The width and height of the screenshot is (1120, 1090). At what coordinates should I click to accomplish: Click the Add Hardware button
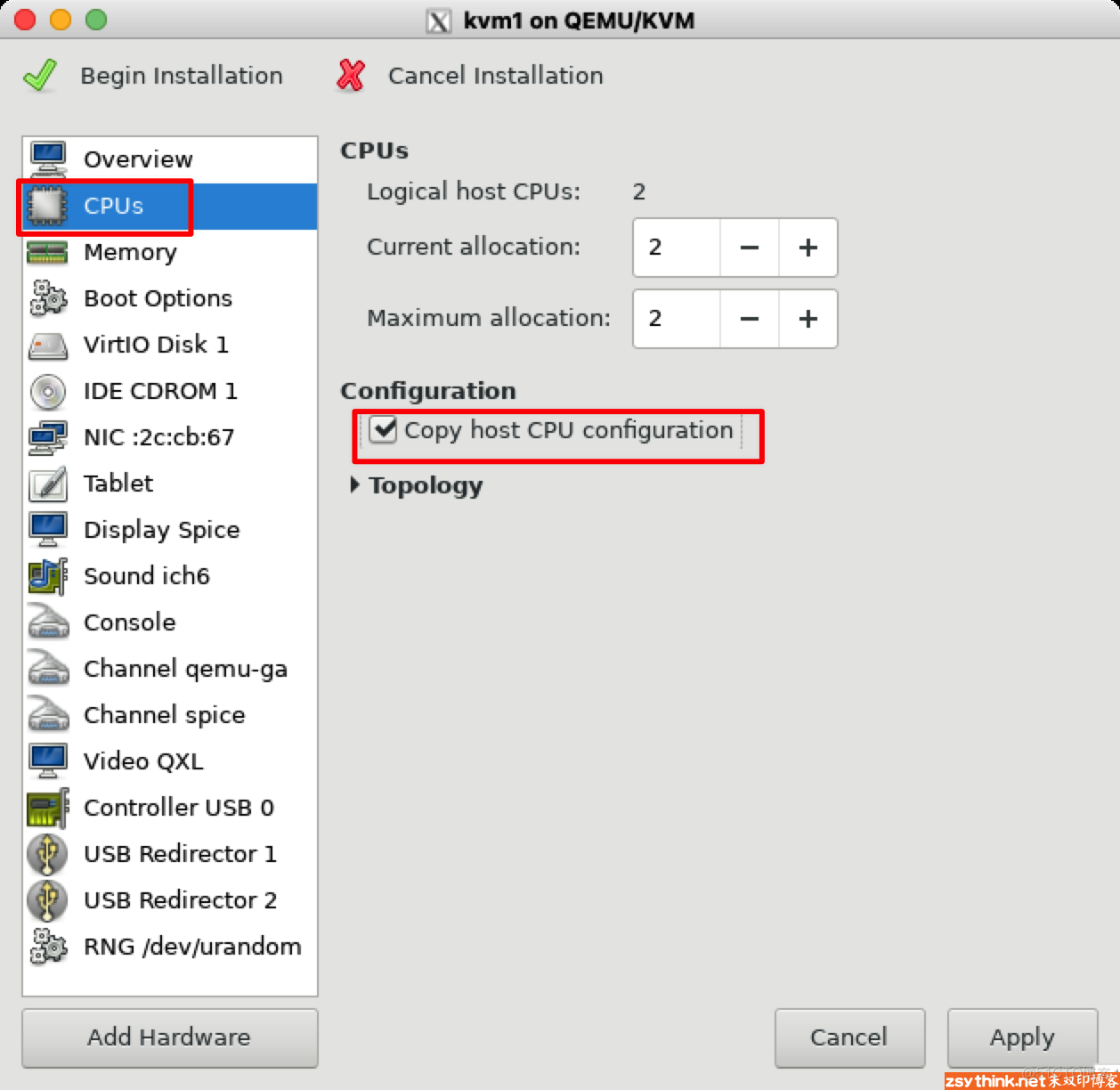pyautogui.click(x=169, y=1037)
